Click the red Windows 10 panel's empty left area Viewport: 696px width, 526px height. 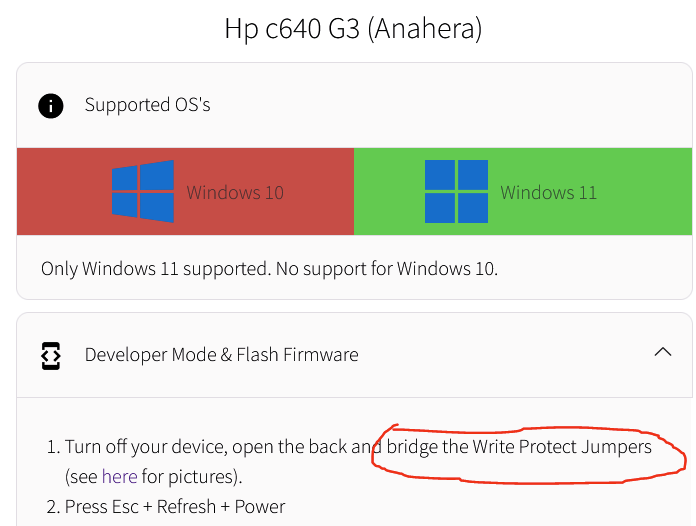tap(62, 191)
